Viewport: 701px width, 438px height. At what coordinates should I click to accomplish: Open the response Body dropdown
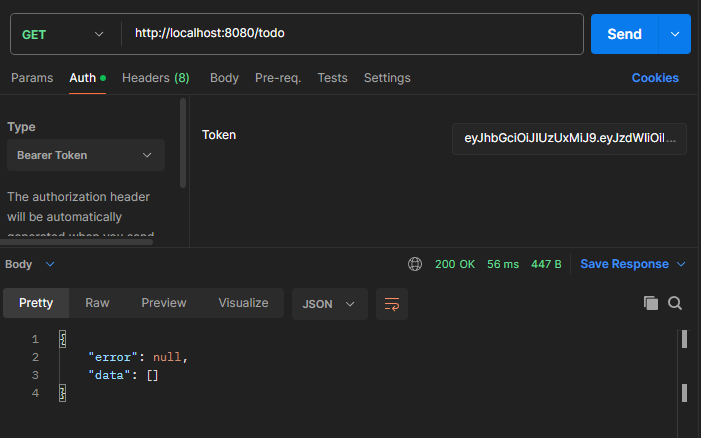coord(30,264)
